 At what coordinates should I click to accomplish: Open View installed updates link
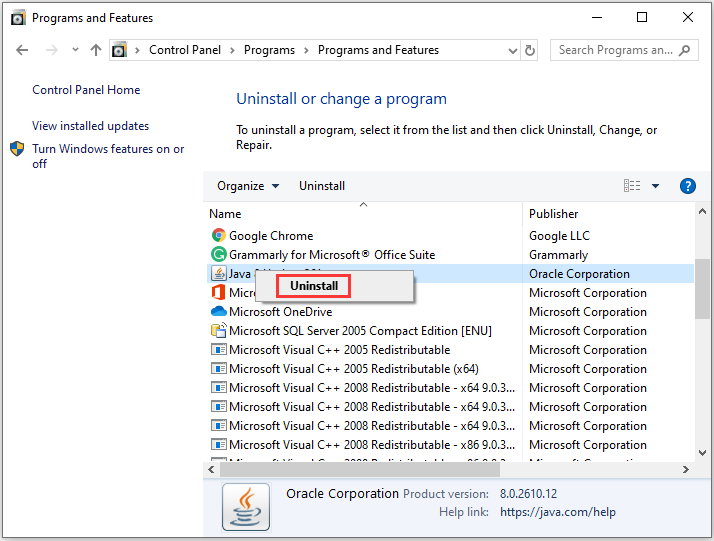point(90,126)
